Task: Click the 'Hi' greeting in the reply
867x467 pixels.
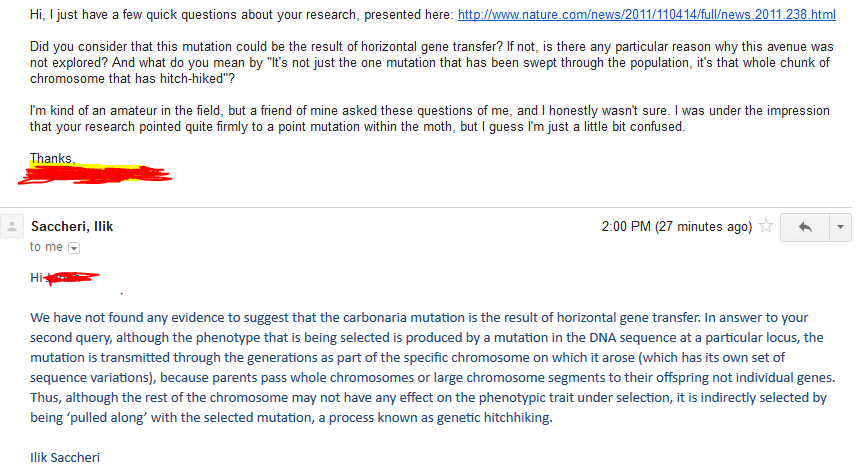Action: pos(37,278)
